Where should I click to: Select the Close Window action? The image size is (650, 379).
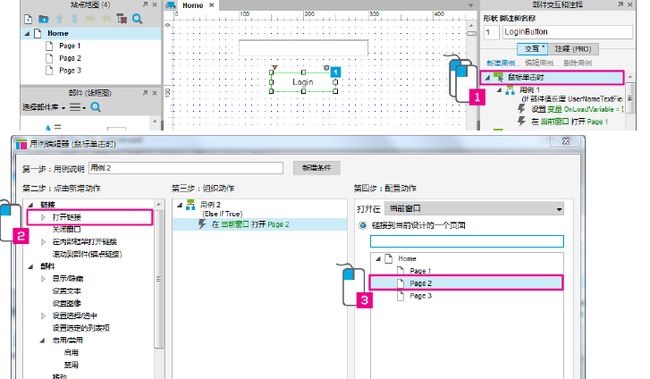pyautogui.click(x=67, y=229)
